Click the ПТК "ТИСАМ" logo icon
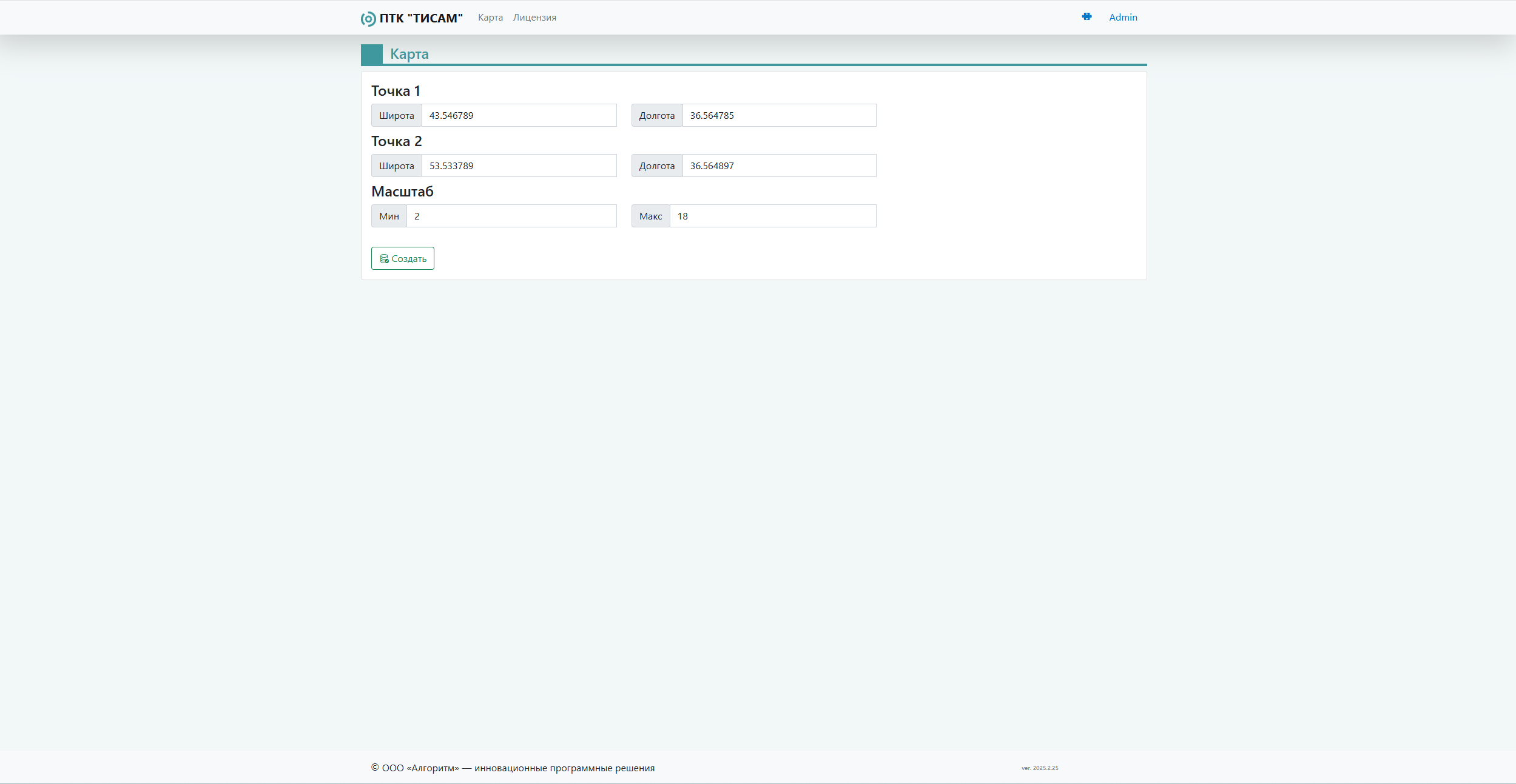Viewport: 1516px width, 784px height. click(368, 19)
